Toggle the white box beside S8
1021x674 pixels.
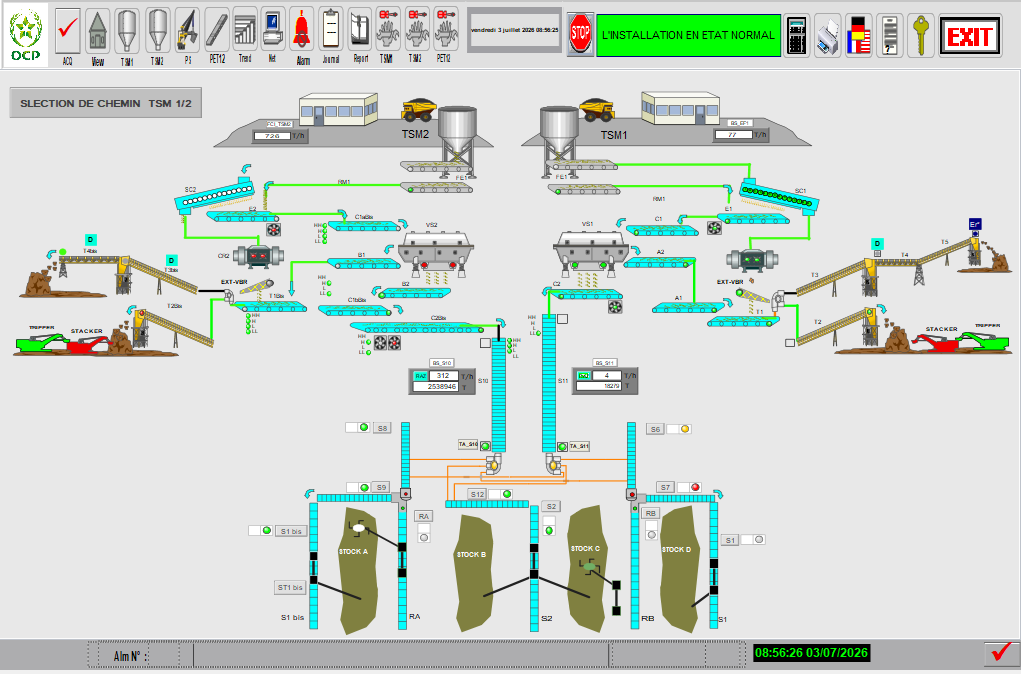pyautogui.click(x=352, y=427)
